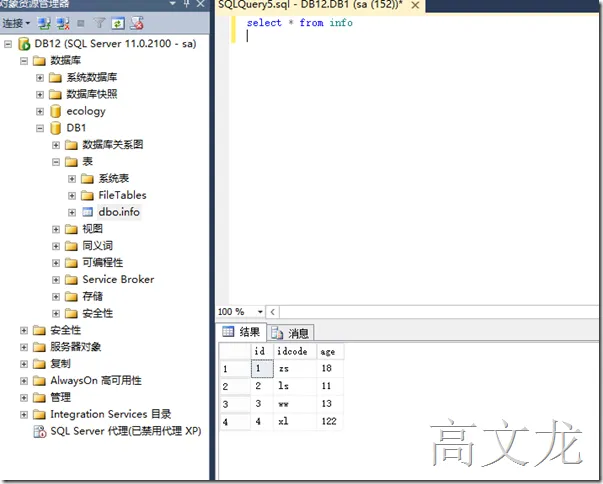Image resolution: width=603 pixels, height=484 pixels.
Task: Click the horizontal scrollbar left arrow
Action: pos(273,312)
